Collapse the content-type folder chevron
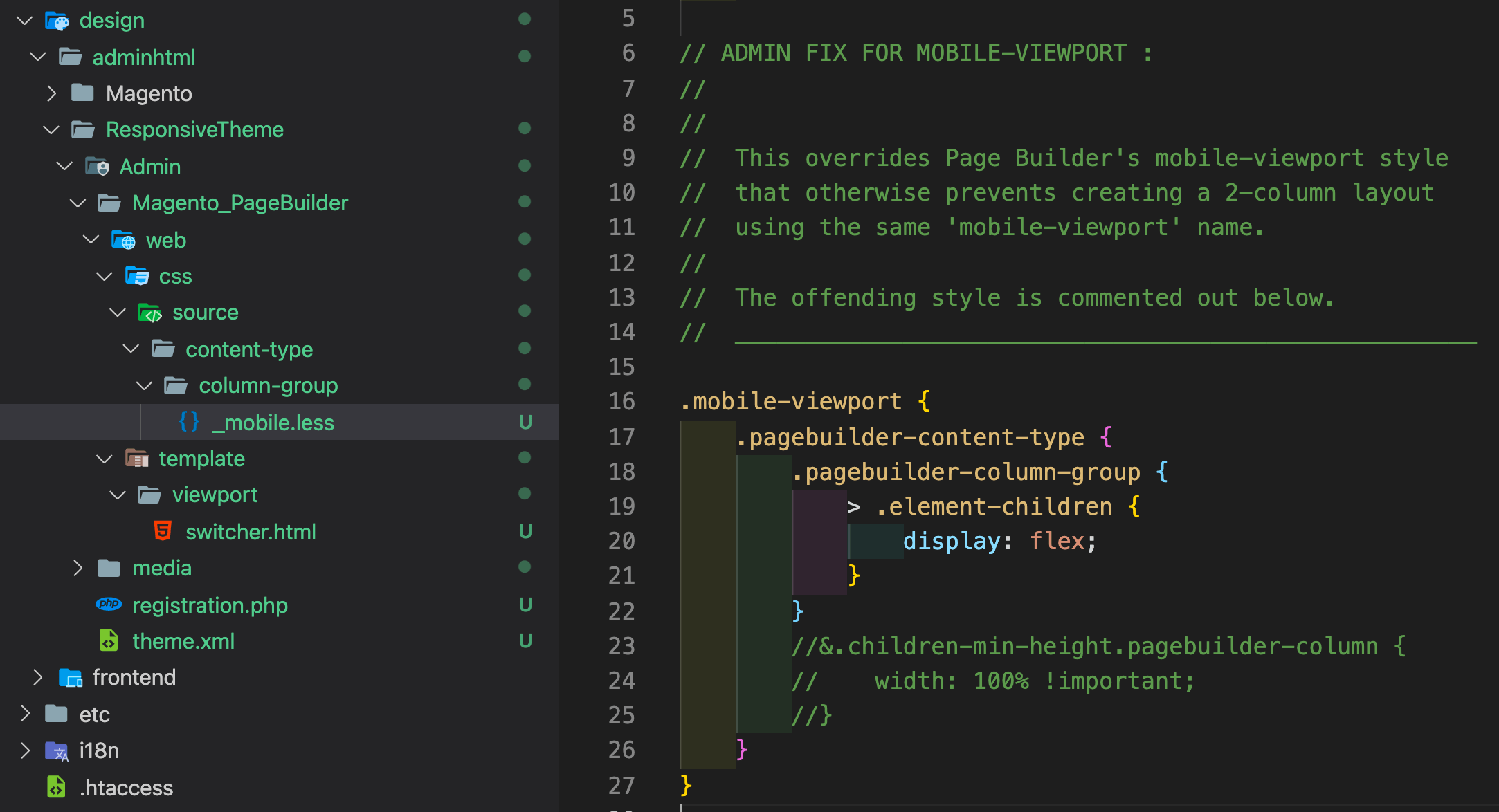Screen dimensions: 1499x812 [x=131, y=349]
